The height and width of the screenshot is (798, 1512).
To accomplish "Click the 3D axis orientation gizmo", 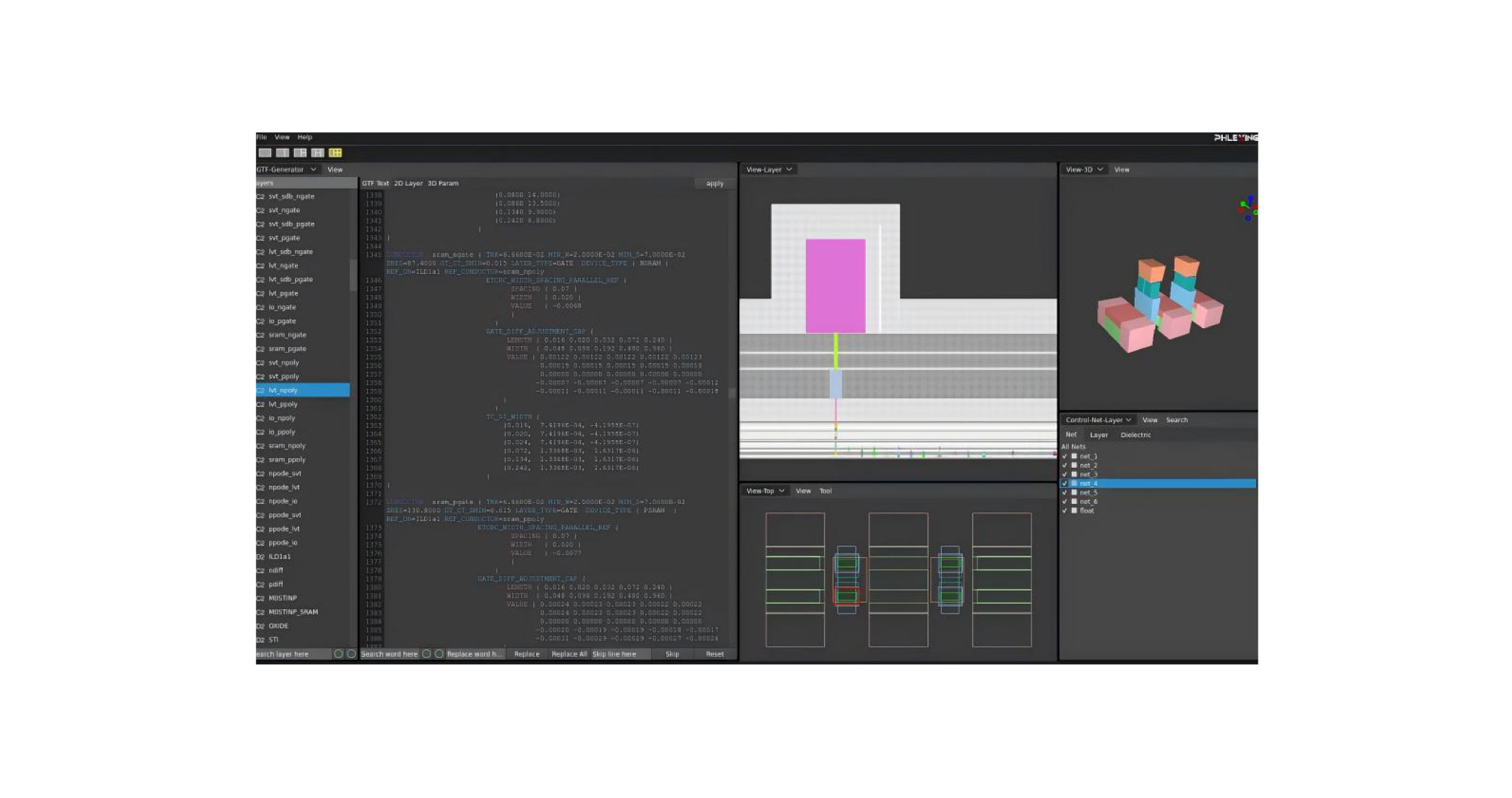I will tap(1248, 209).
